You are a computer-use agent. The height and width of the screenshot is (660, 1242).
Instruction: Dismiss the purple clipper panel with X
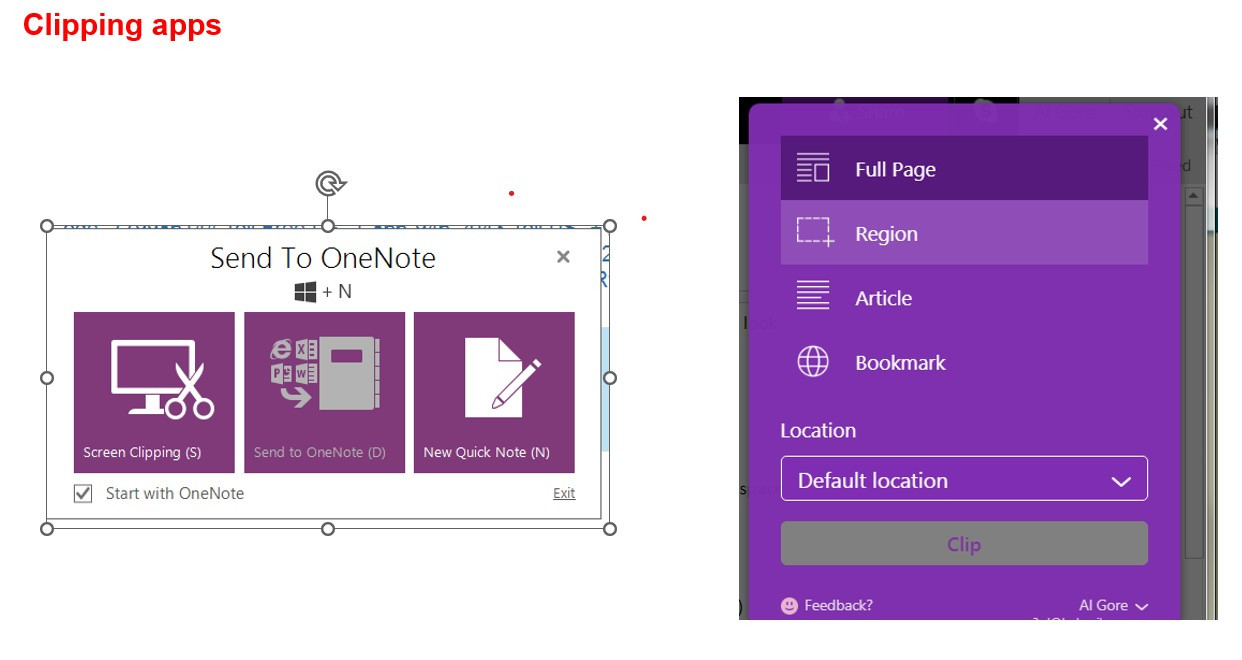(x=1160, y=124)
